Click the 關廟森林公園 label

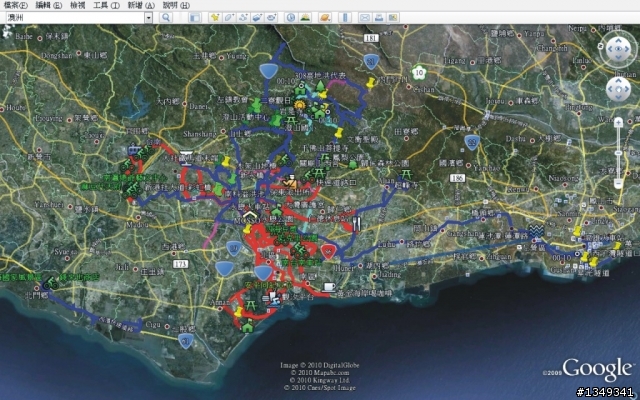coord(387,164)
